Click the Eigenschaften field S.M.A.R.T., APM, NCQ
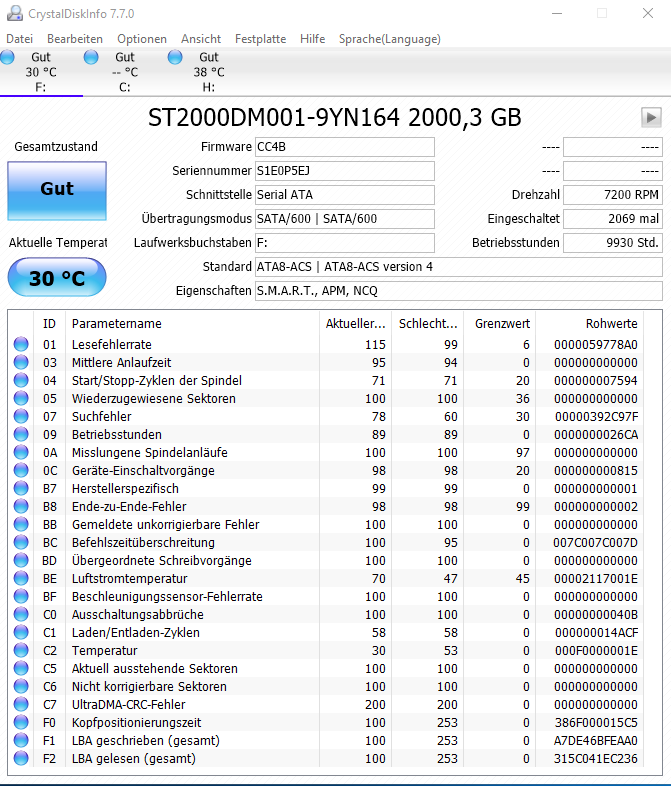 459,291
